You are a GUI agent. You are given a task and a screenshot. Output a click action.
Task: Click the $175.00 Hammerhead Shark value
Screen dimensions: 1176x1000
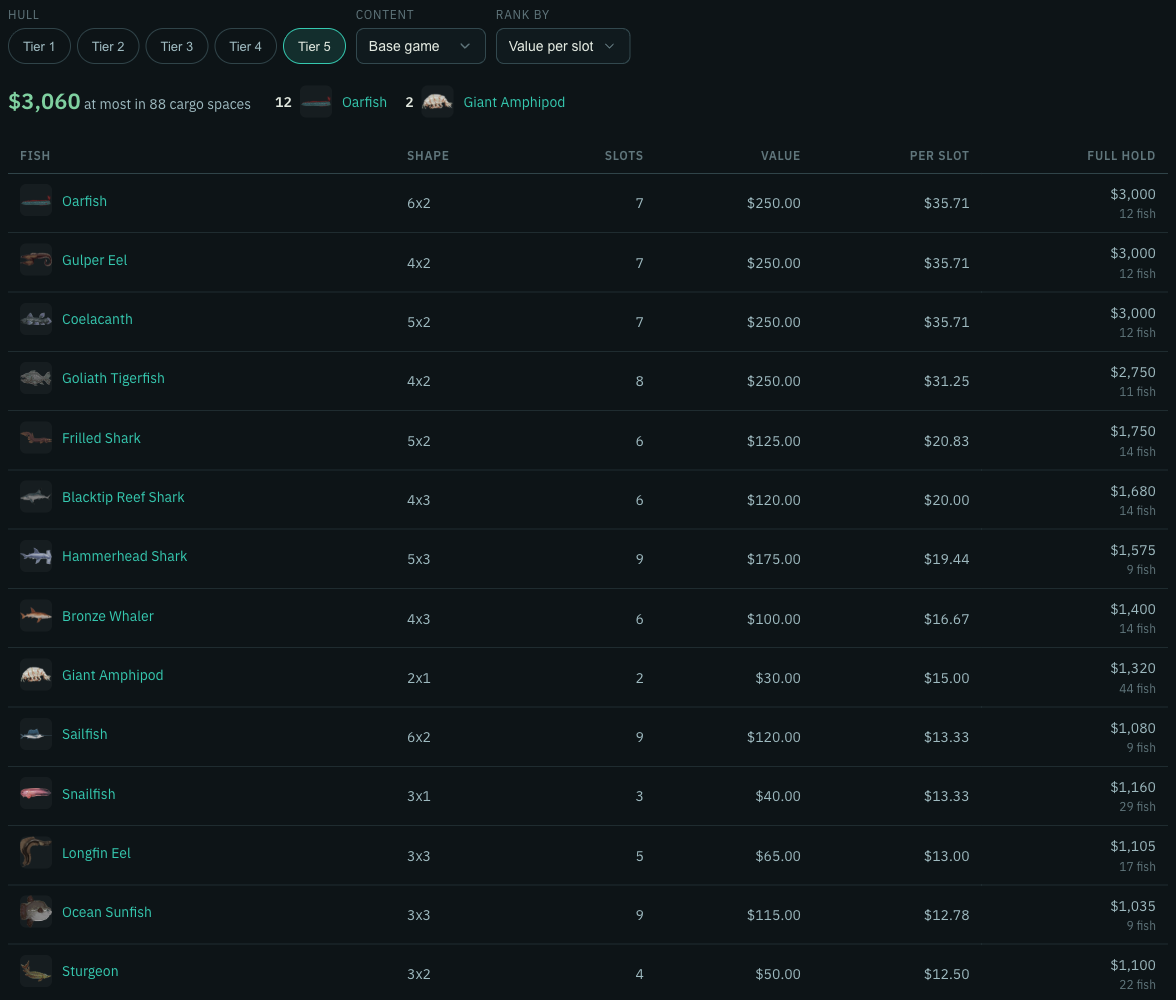click(x=773, y=559)
